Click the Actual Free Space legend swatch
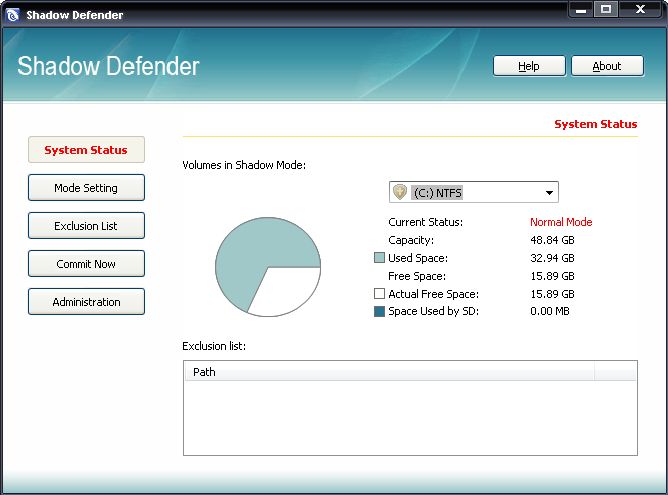The height and width of the screenshot is (495, 668). (379, 294)
